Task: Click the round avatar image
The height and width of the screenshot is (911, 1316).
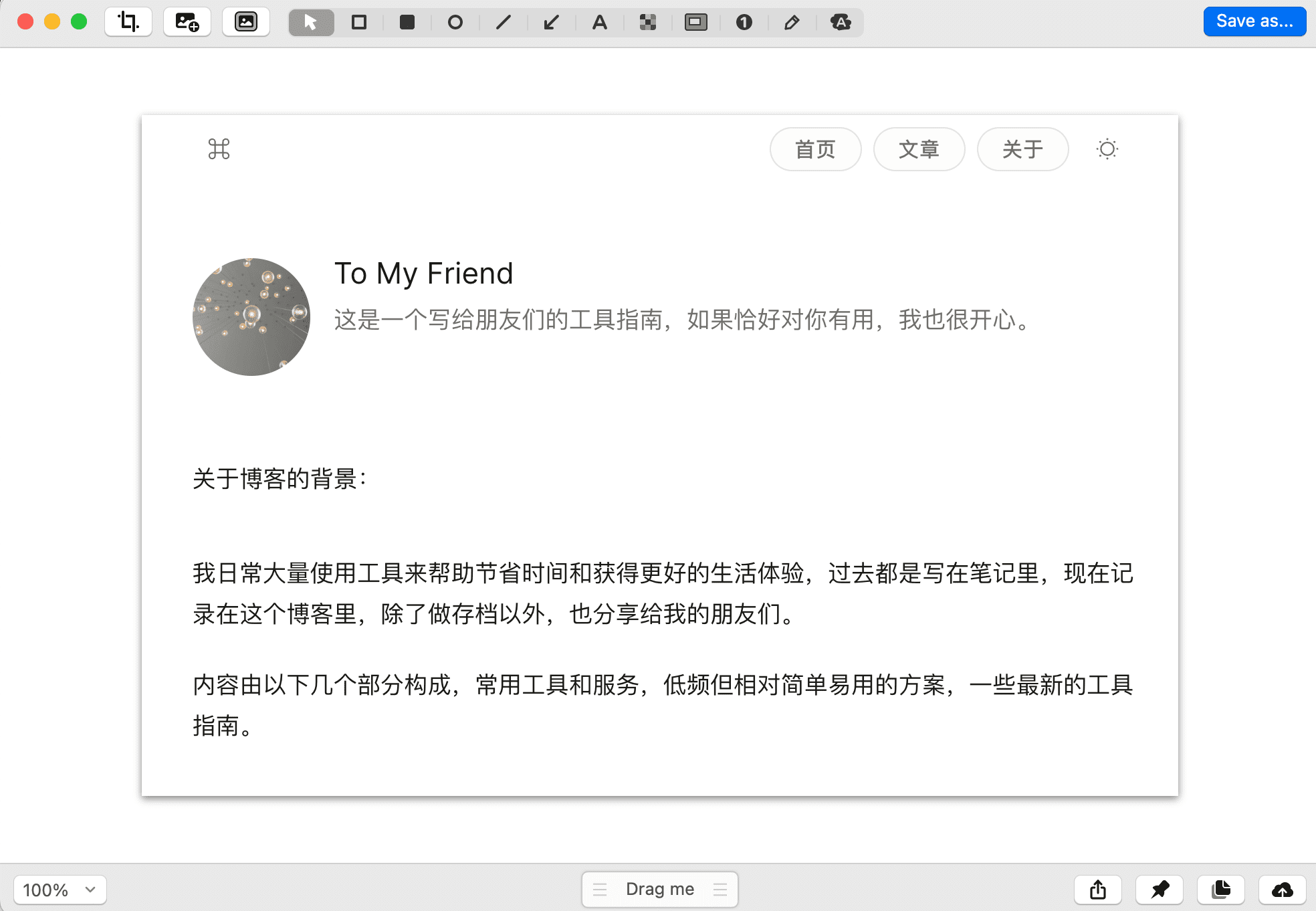Action: (x=251, y=317)
